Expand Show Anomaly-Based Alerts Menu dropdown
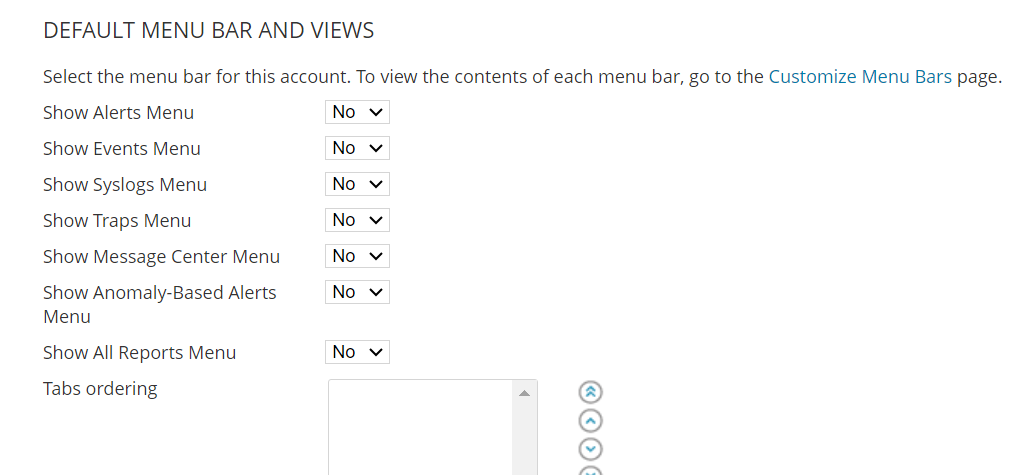The image size is (1018, 475). [x=357, y=292]
